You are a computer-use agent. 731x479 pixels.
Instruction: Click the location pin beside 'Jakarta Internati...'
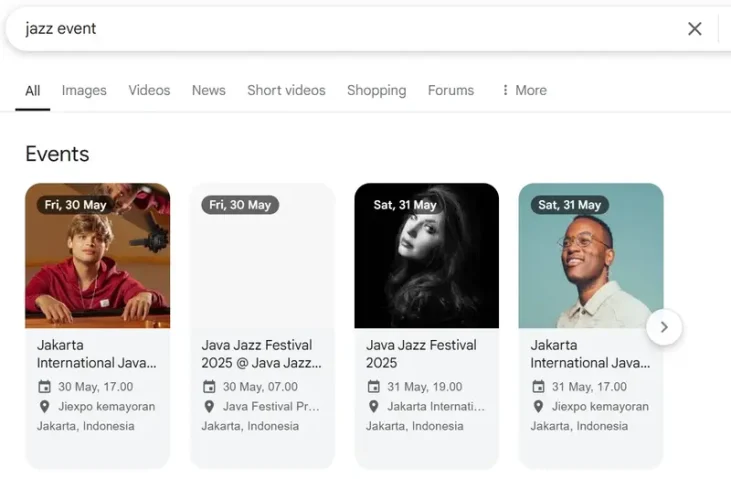[x=373, y=407]
